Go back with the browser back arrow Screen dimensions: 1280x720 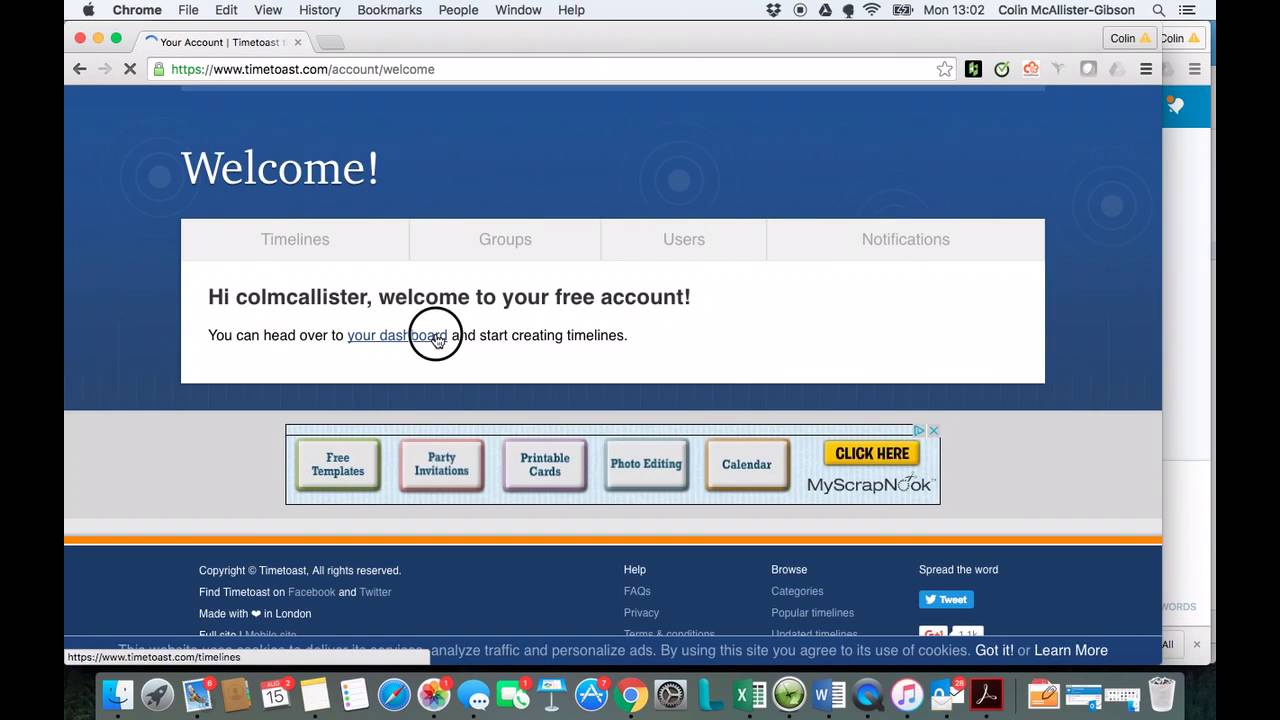[x=80, y=69]
